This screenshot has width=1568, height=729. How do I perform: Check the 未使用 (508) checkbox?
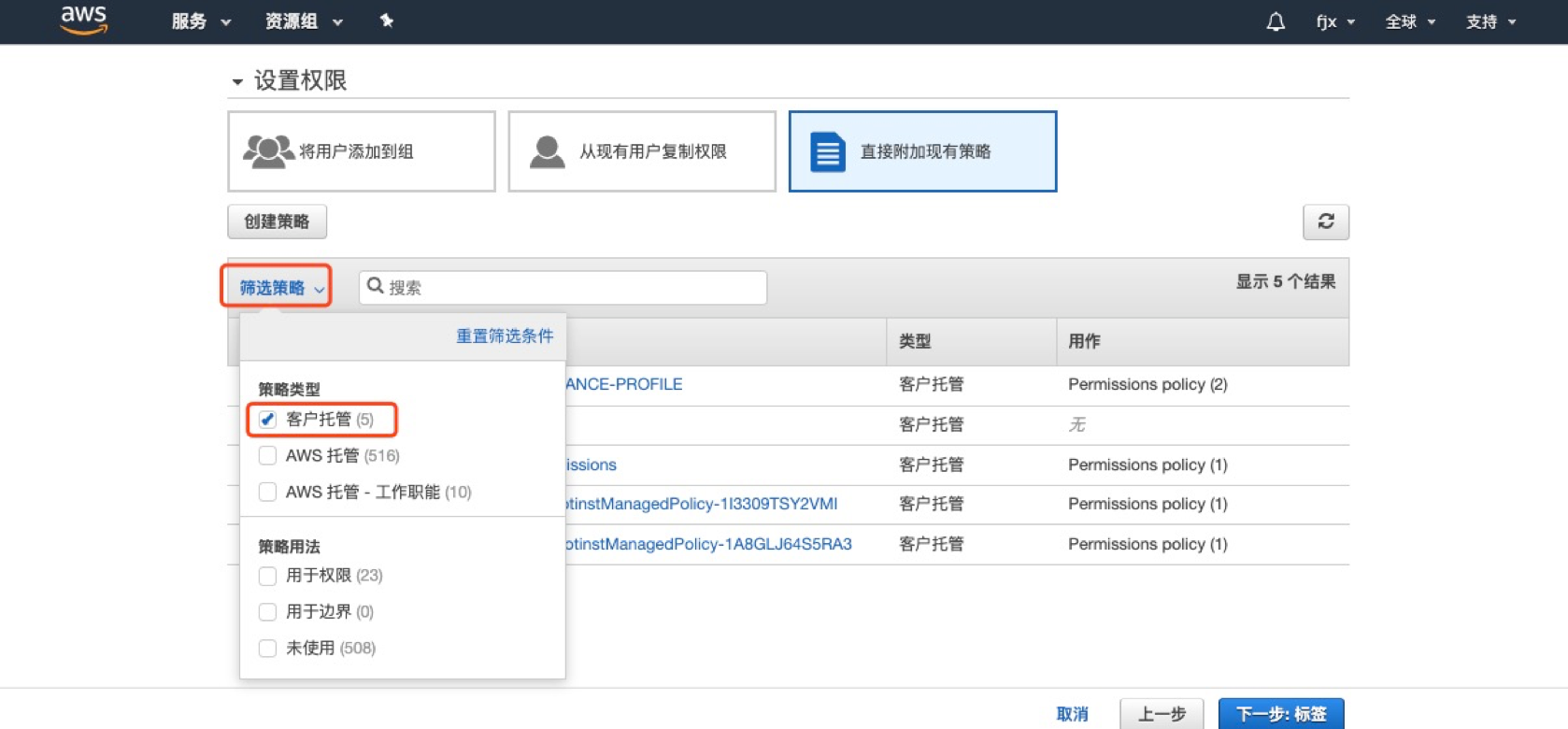(x=268, y=648)
